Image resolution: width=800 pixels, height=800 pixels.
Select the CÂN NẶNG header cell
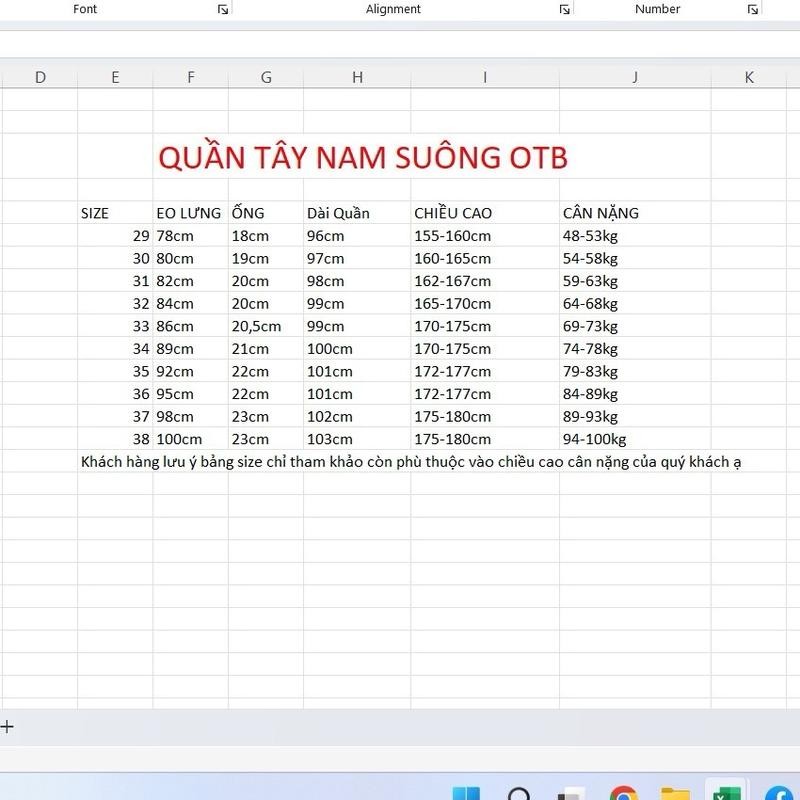[601, 213]
